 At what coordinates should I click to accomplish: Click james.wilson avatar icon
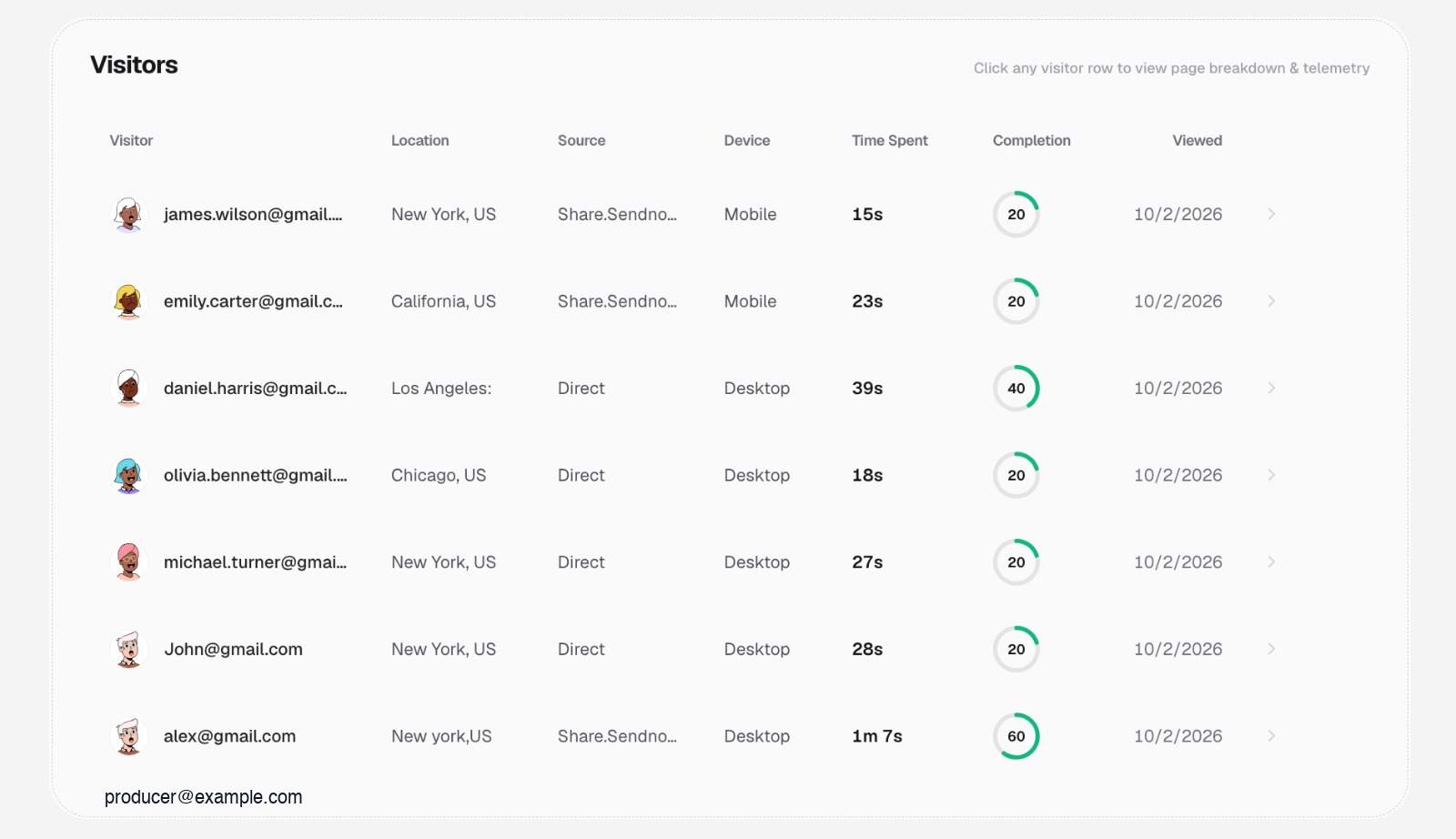click(129, 215)
